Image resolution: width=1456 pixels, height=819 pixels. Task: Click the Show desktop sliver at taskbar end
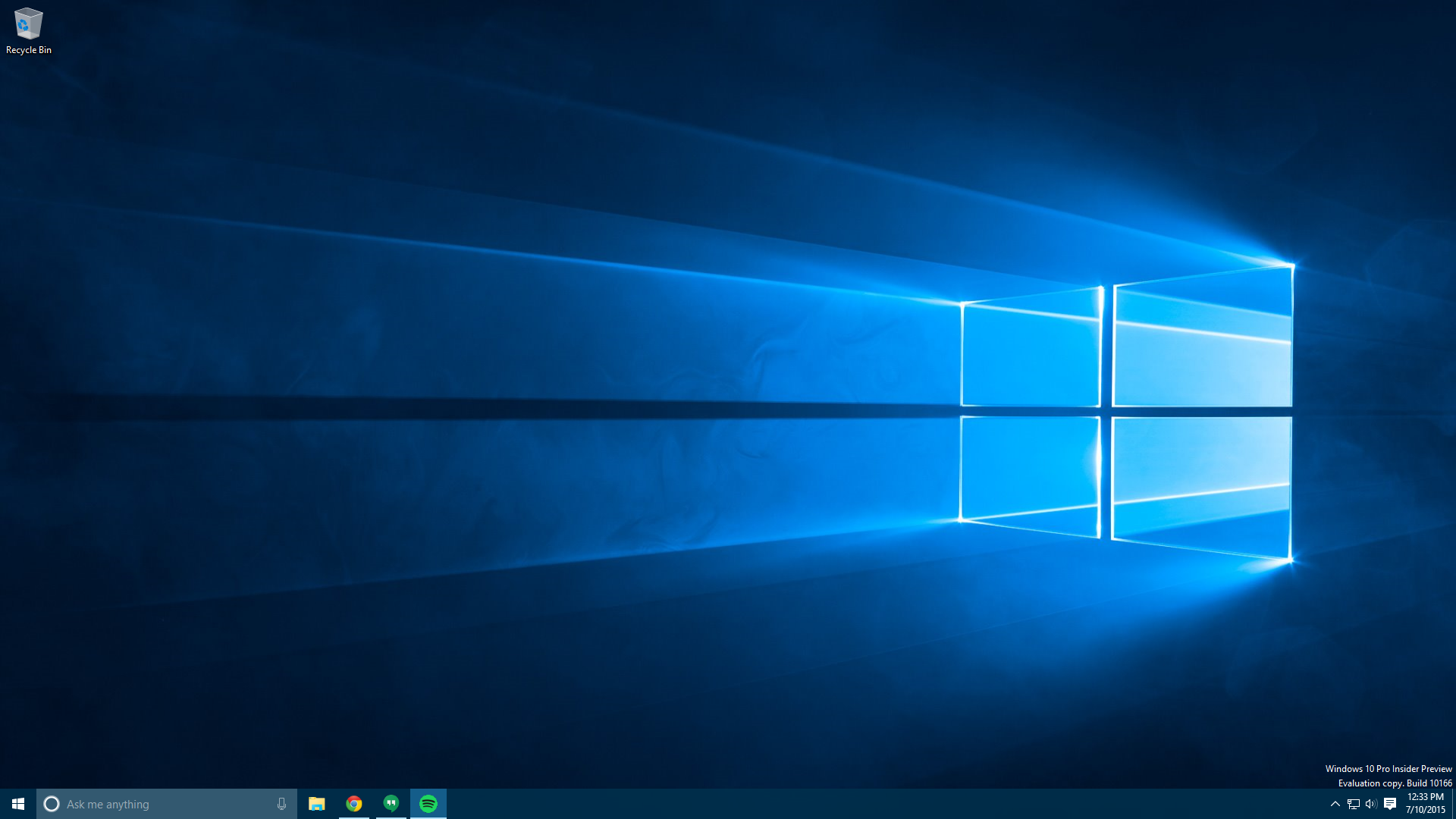tap(1453, 804)
